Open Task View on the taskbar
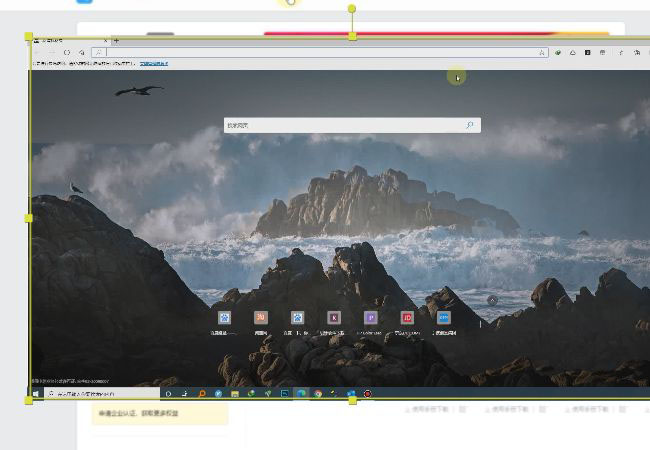 pyautogui.click(x=184, y=394)
